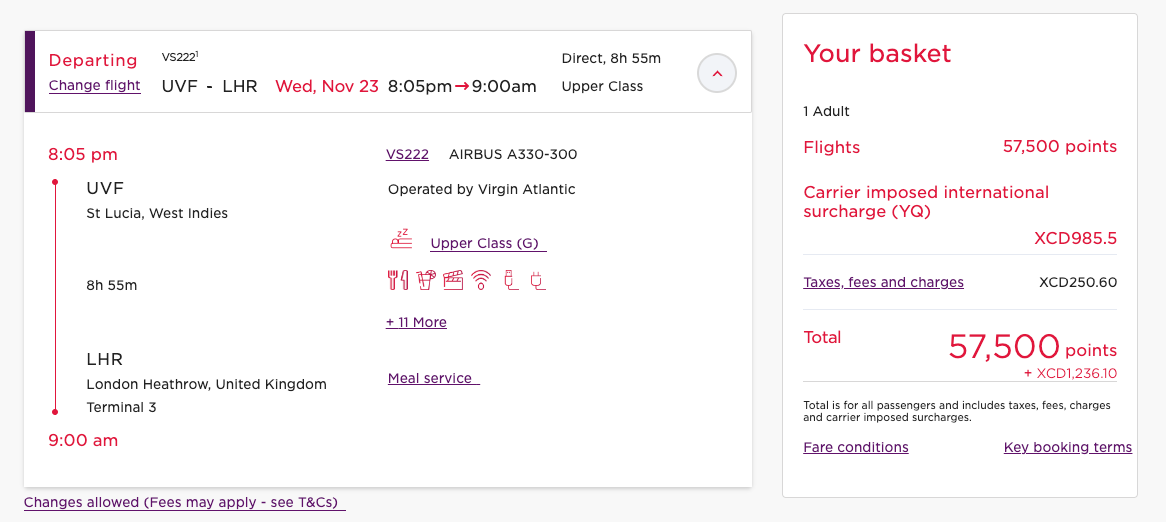The width and height of the screenshot is (1166, 522).
Task: Click the entertainment clapperboard icon
Action: point(453,280)
